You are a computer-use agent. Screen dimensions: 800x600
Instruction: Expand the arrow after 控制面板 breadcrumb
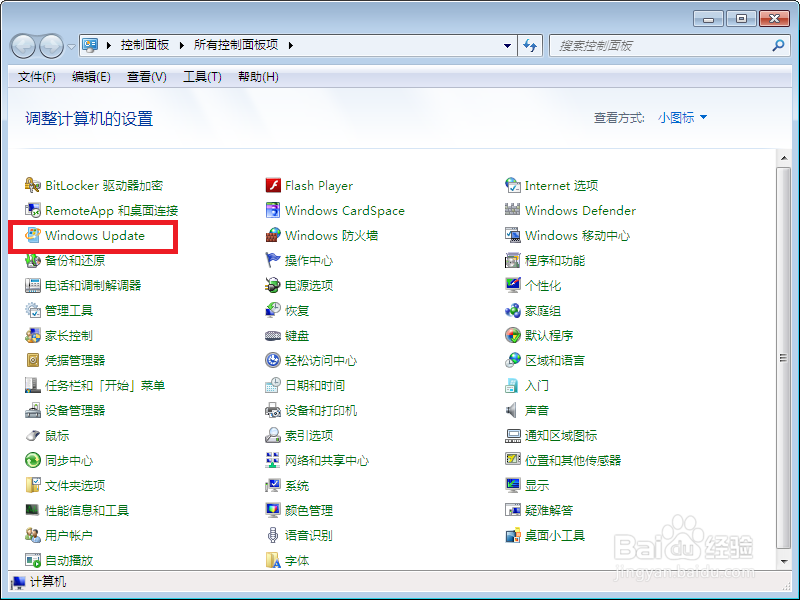pyautogui.click(x=182, y=45)
